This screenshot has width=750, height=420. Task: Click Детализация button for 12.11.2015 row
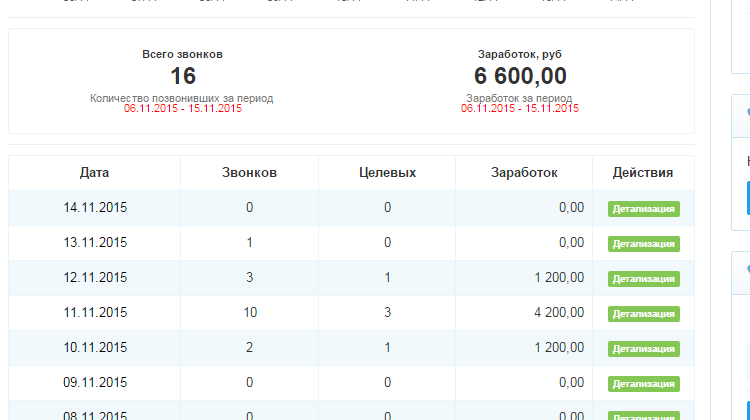click(644, 279)
